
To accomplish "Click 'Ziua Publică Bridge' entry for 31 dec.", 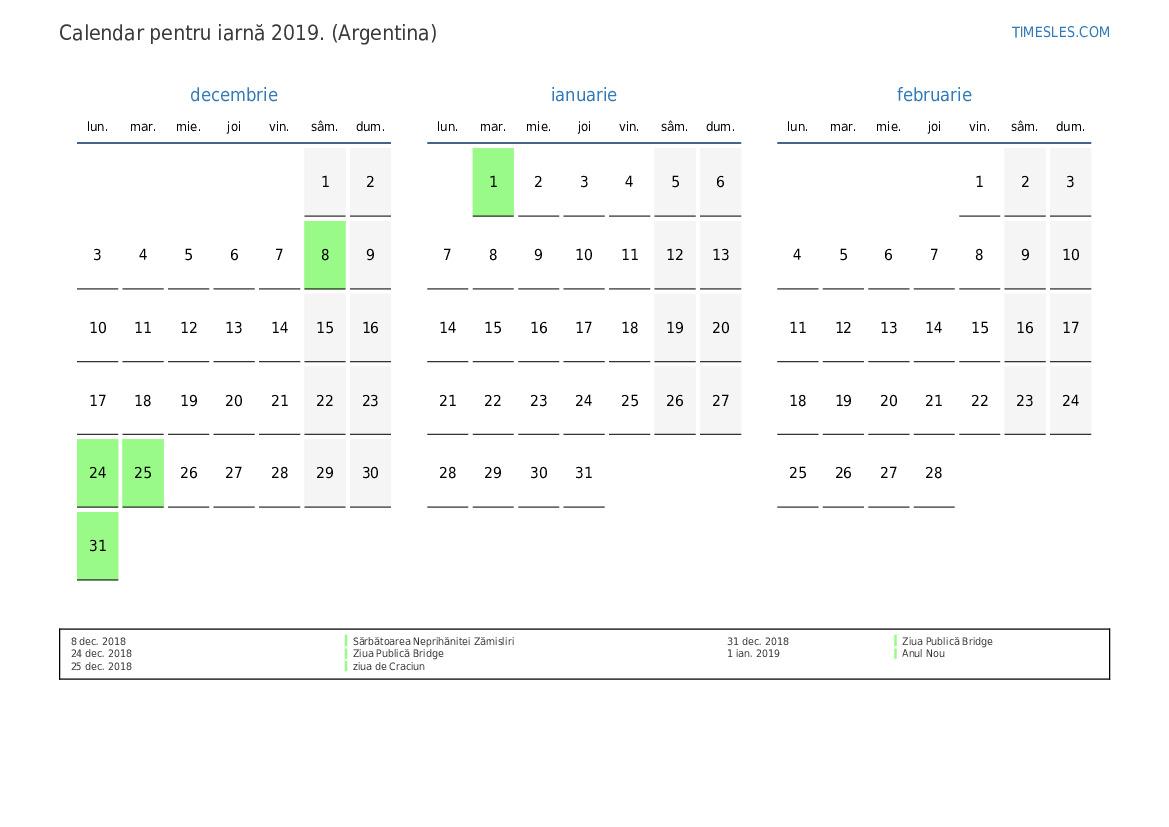I will (947, 641).
